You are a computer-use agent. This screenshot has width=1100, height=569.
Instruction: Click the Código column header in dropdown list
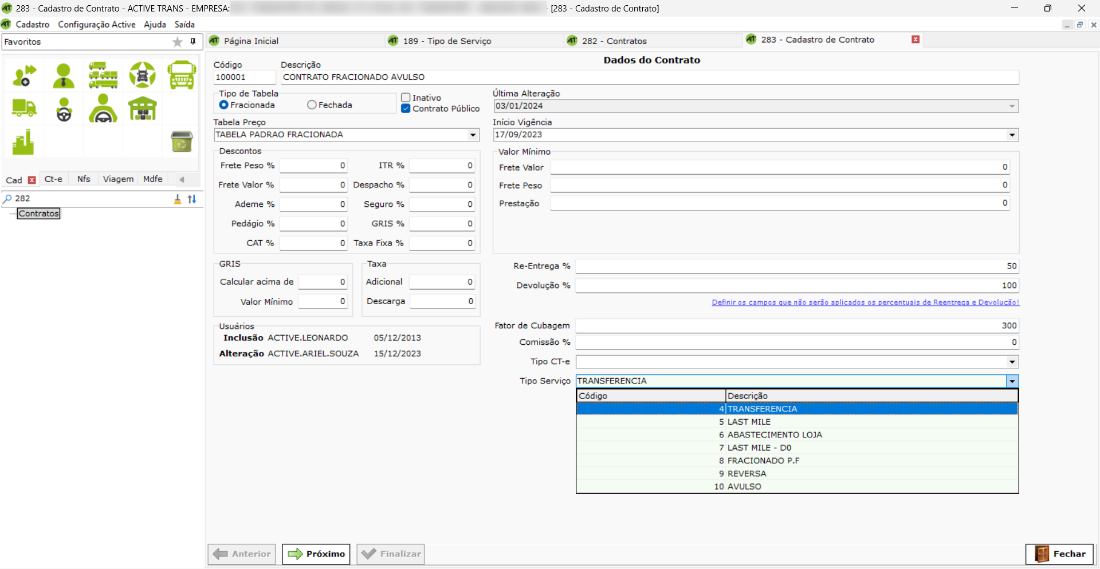pyautogui.click(x=650, y=396)
